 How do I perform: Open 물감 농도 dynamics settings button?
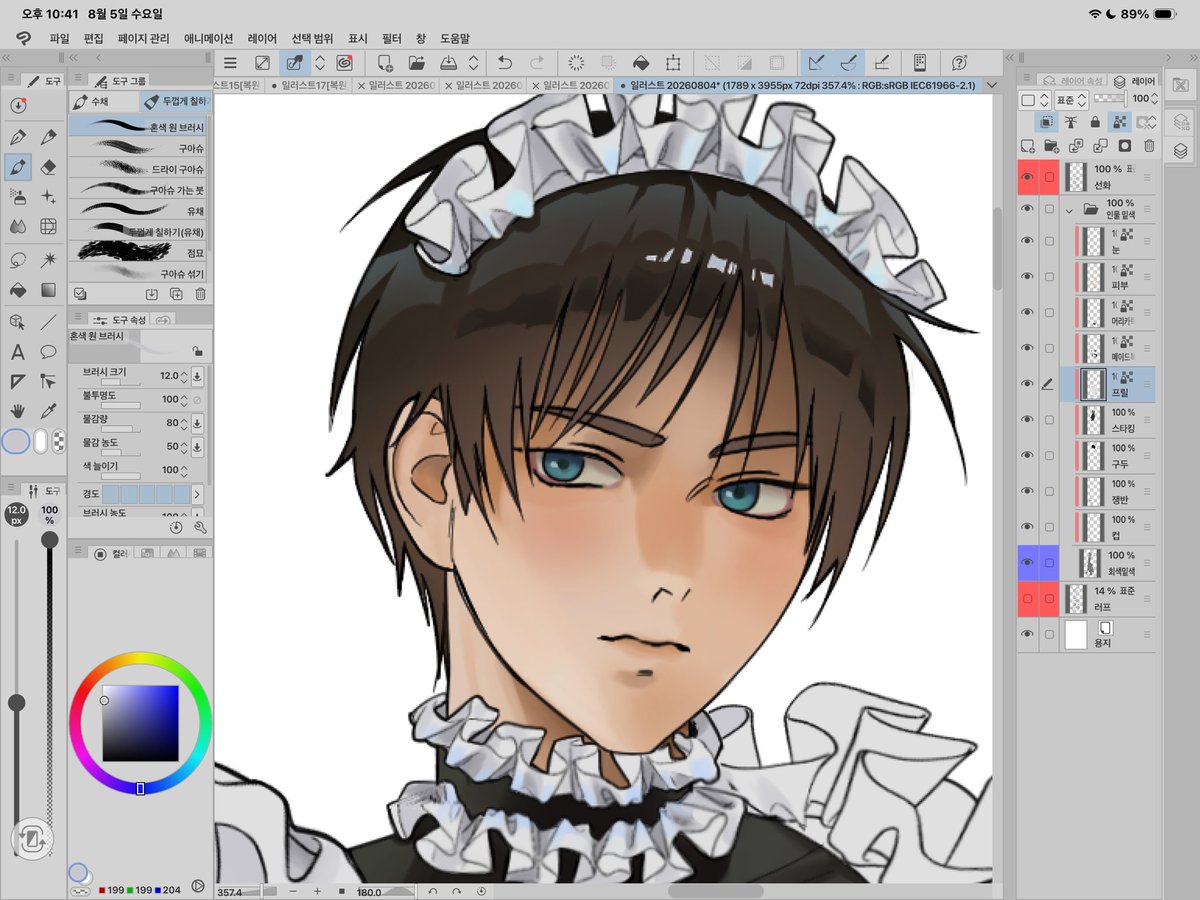[x=197, y=446]
